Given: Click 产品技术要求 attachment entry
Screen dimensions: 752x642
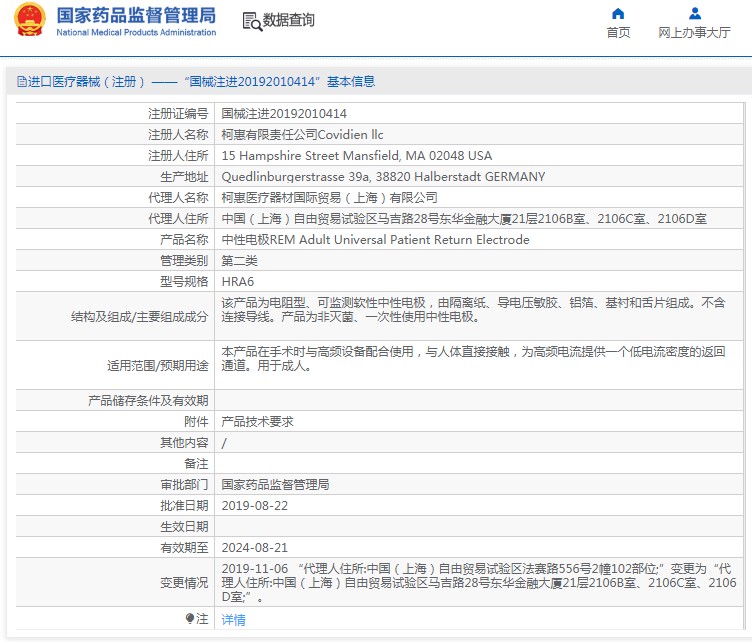Looking at the screenshot, I should pos(257,422).
